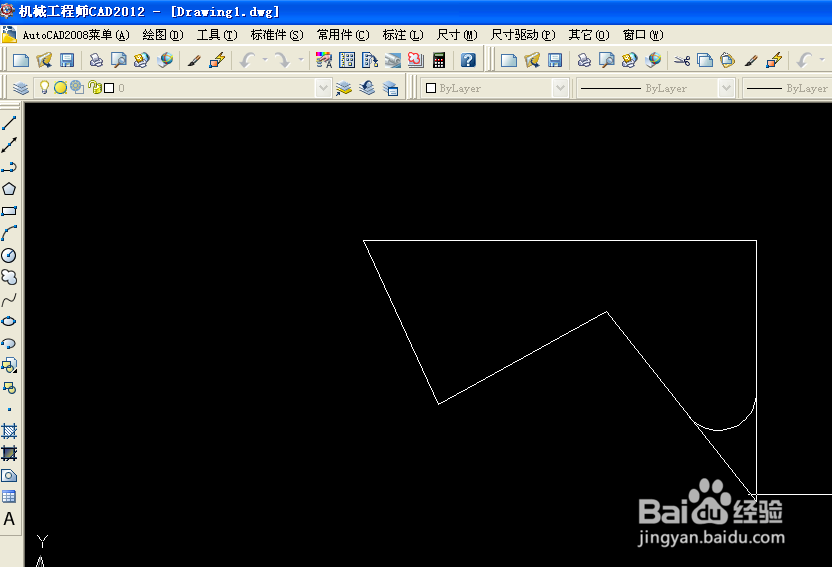Image resolution: width=832 pixels, height=567 pixels.
Task: Open the Layer States Manager icon
Action: click(390, 88)
